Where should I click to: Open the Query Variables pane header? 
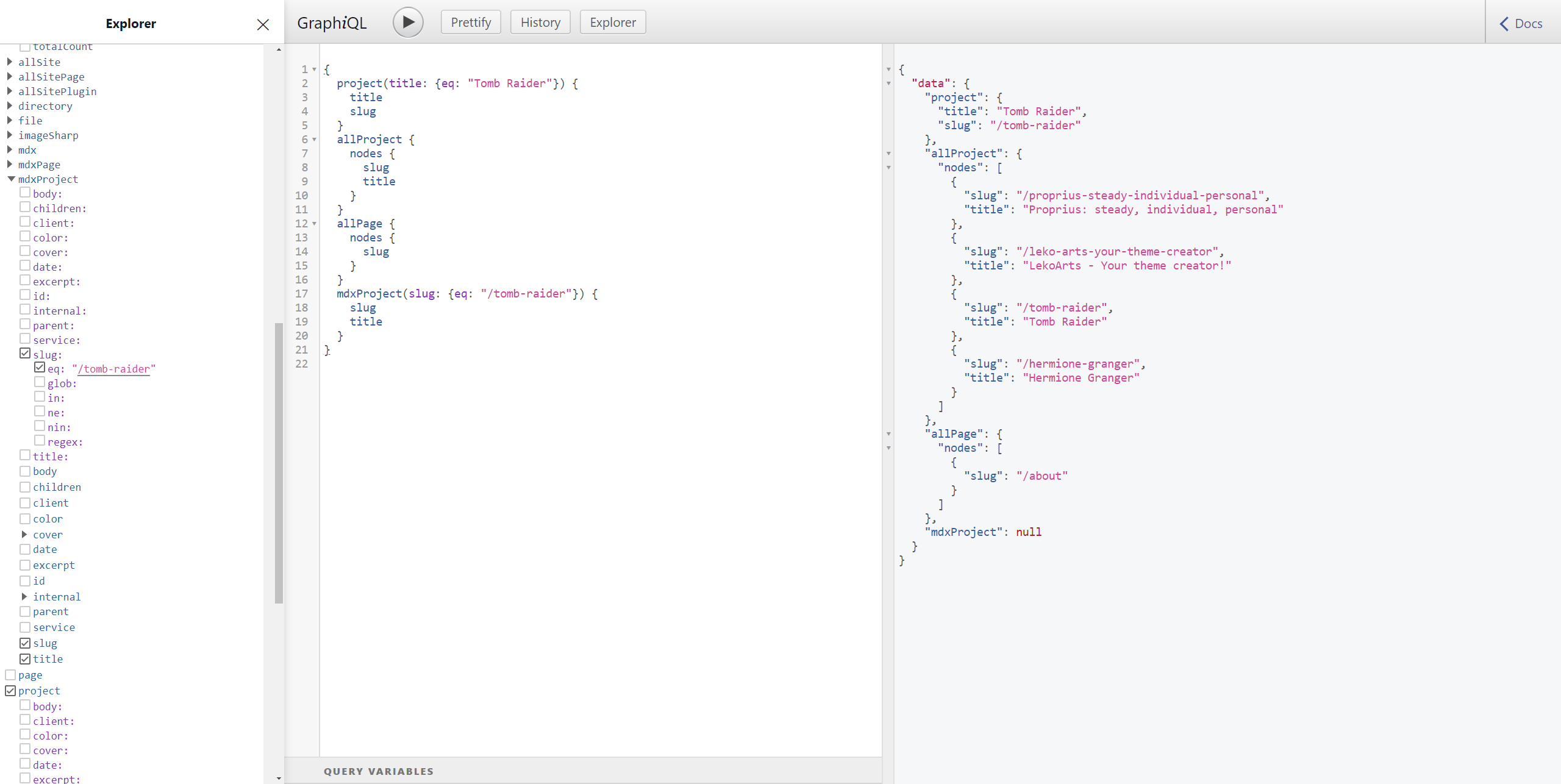point(378,771)
